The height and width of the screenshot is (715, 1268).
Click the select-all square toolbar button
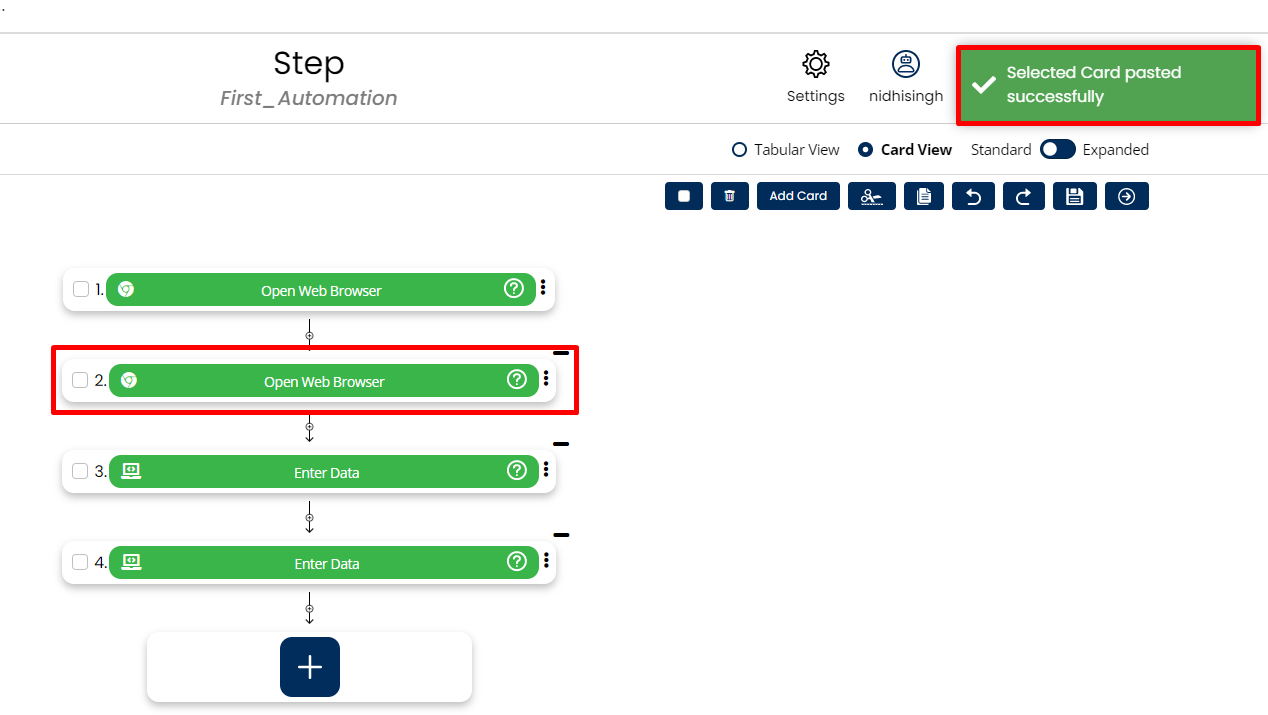pos(684,196)
